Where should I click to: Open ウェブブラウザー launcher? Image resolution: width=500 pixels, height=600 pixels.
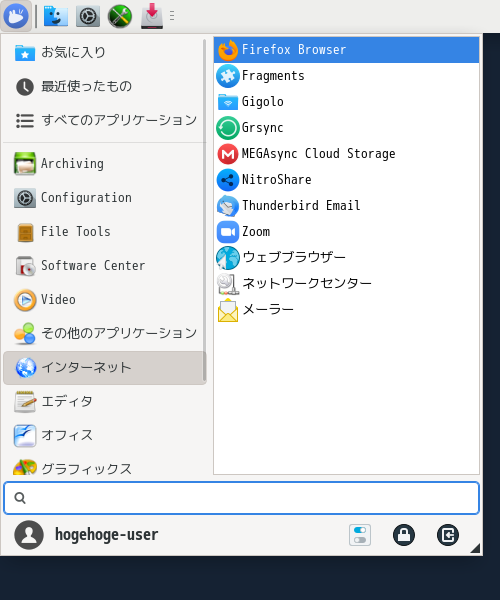click(346, 258)
